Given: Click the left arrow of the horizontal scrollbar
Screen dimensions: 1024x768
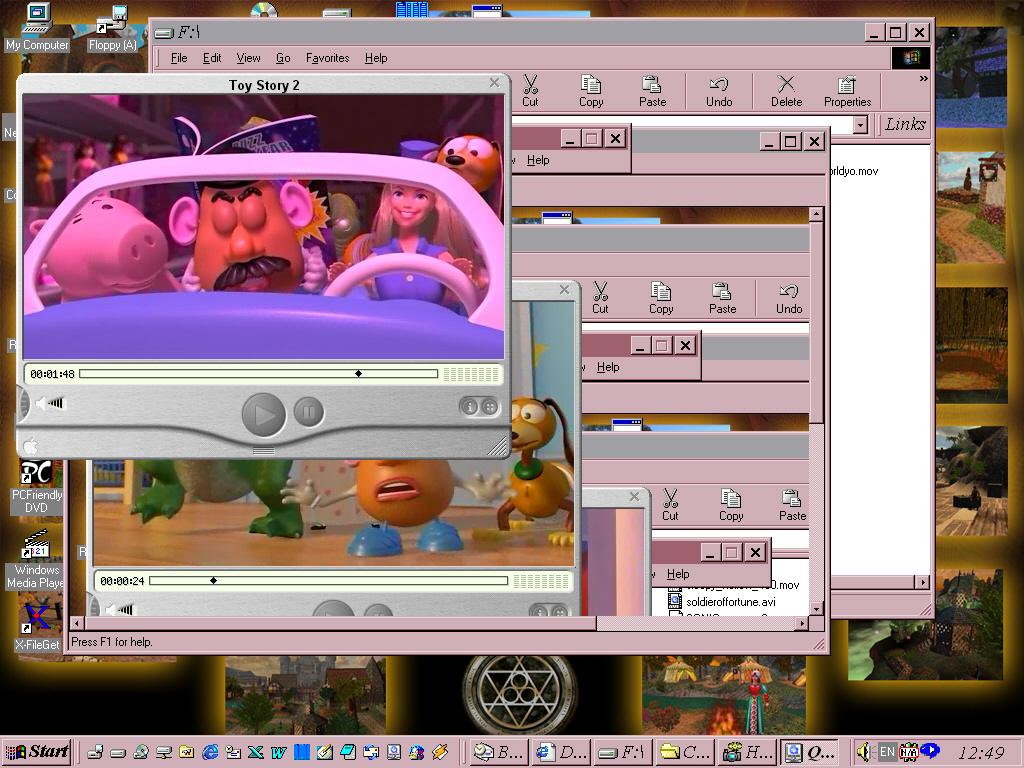Looking at the screenshot, I should 77,624.
